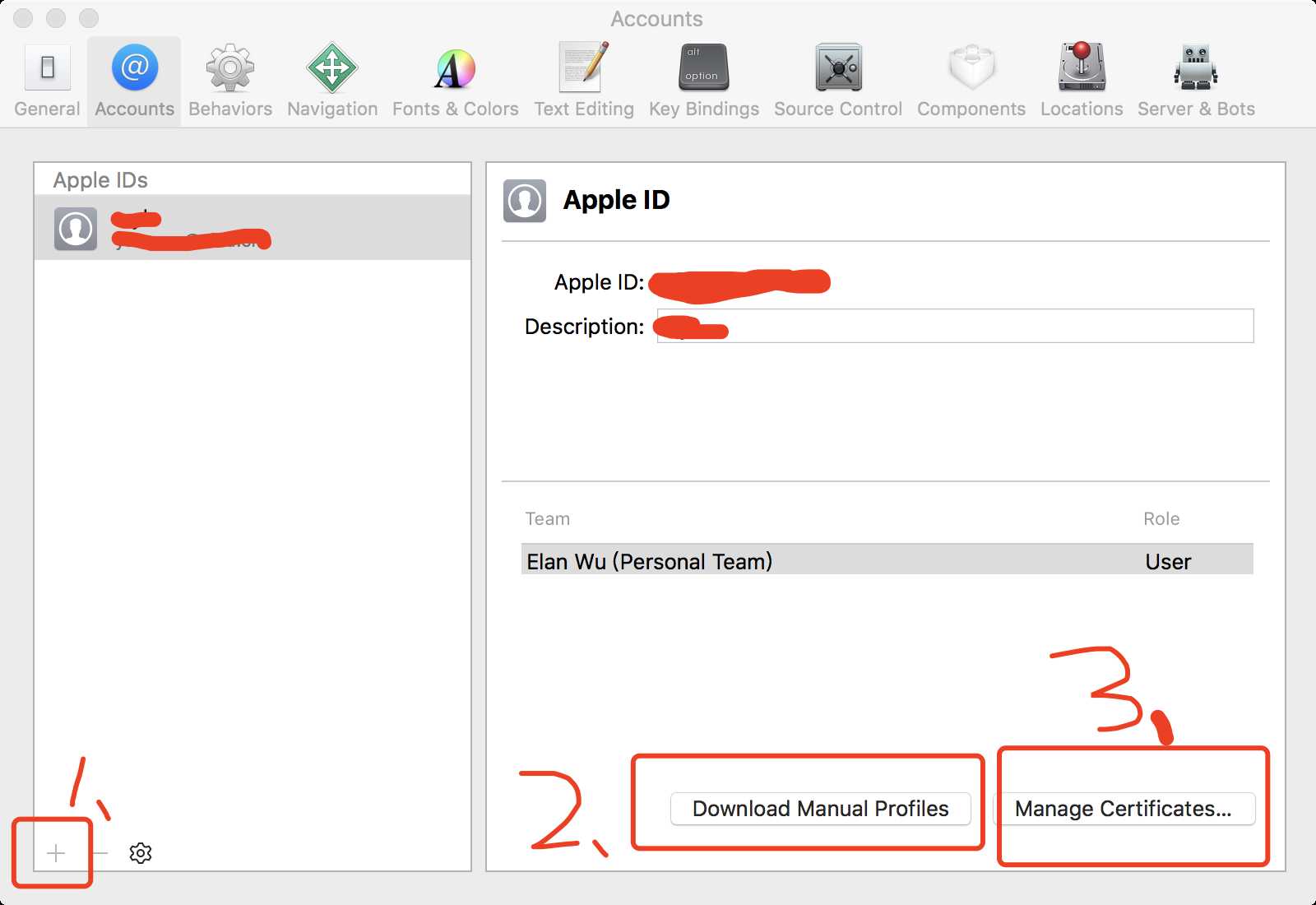The height and width of the screenshot is (905, 1316).
Task: Open the Behaviors preferences pane
Action: point(230,81)
